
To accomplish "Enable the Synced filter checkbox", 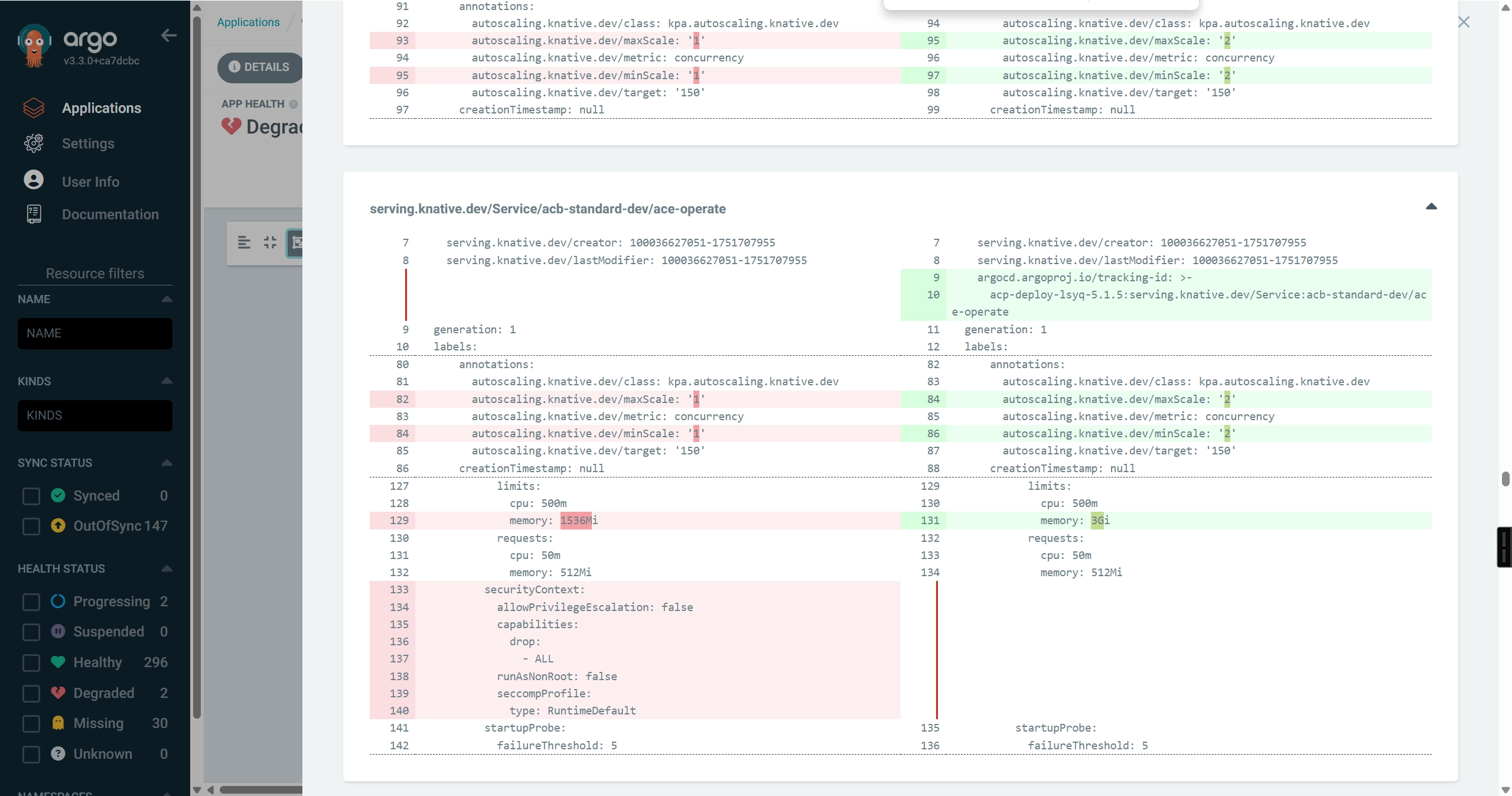I will pyautogui.click(x=31, y=496).
